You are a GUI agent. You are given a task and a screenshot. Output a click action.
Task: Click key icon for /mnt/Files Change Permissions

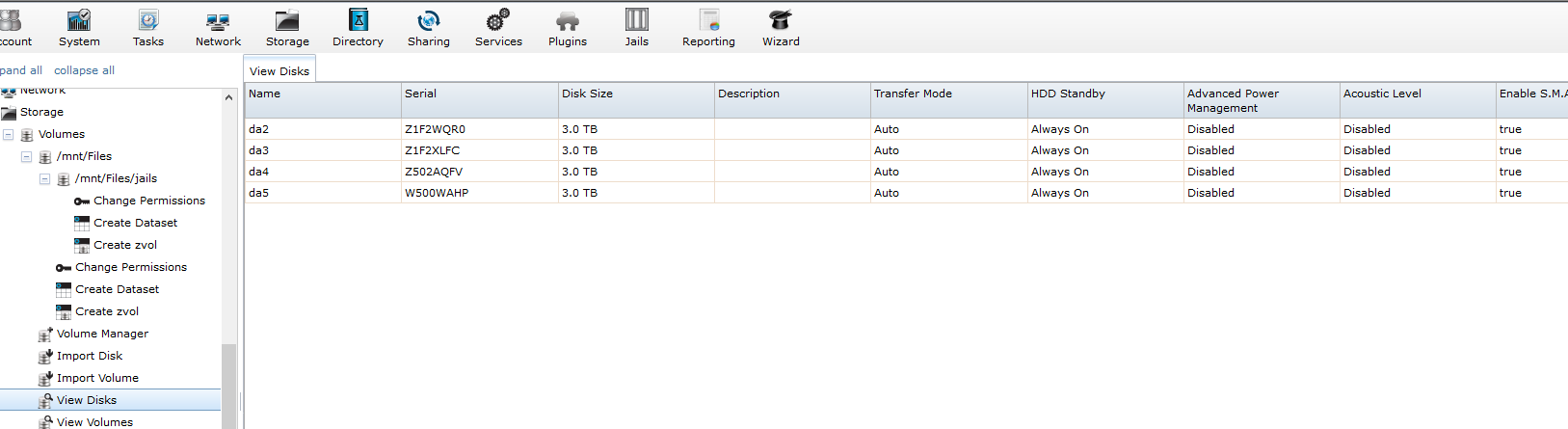[64, 268]
